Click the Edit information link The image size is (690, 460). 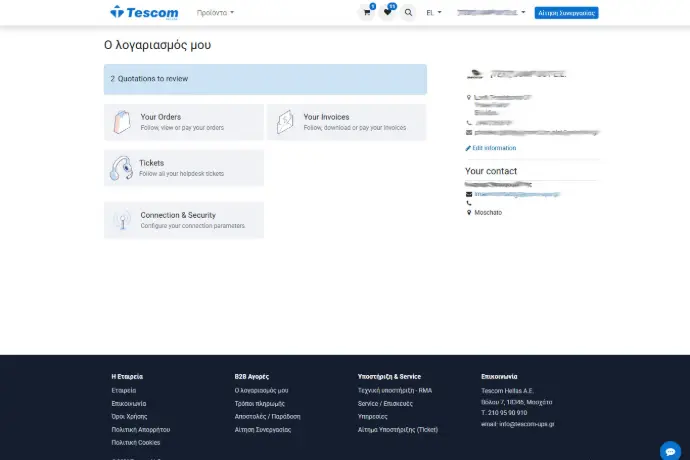tap(494, 148)
